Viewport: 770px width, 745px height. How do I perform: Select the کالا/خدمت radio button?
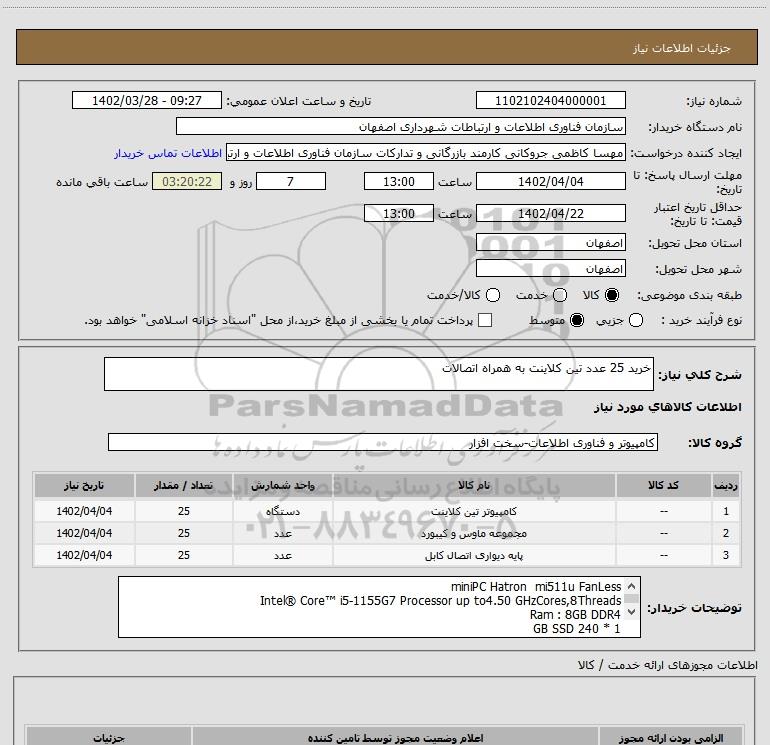point(493,295)
